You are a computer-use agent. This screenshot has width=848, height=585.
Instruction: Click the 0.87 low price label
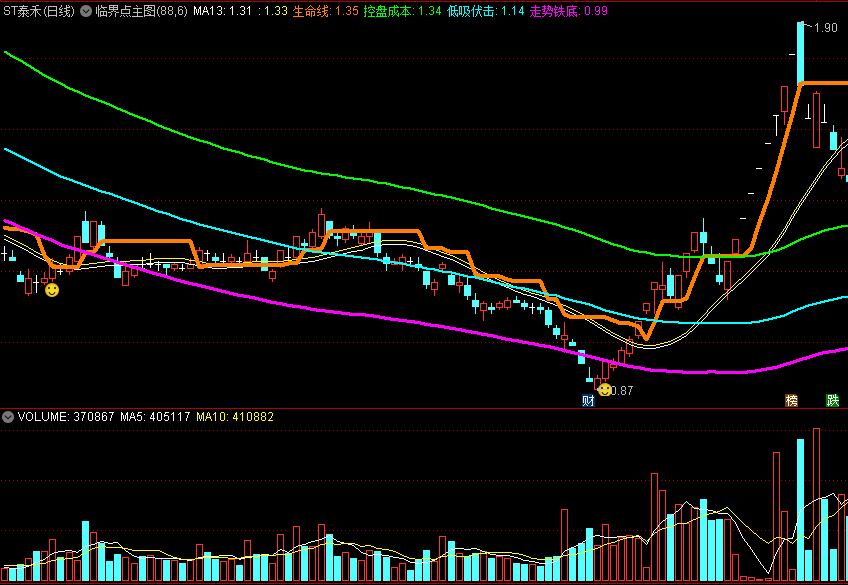point(622,390)
